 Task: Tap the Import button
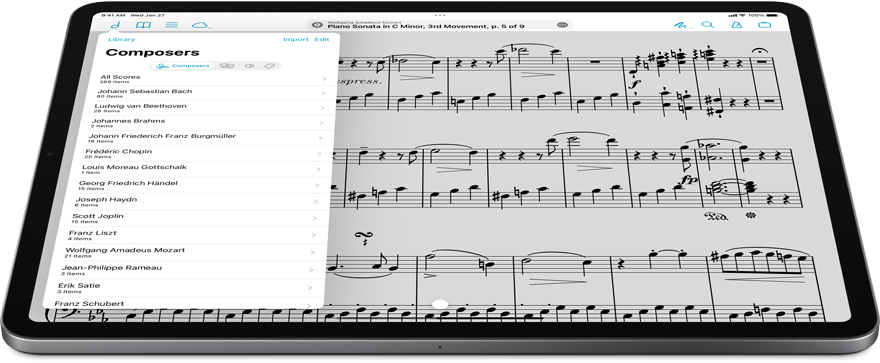(x=296, y=39)
